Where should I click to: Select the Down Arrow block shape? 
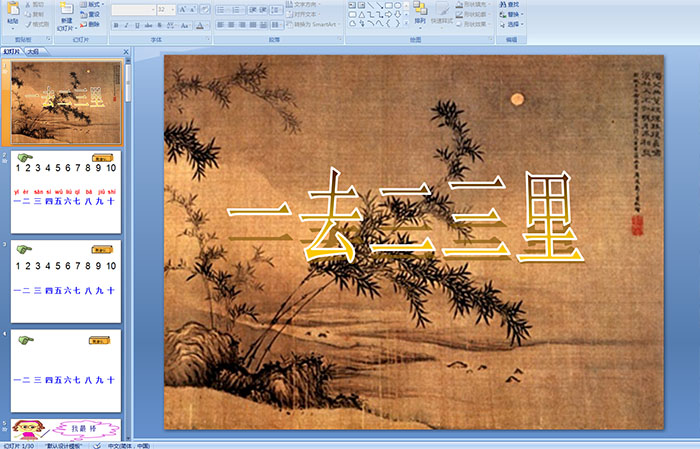coord(397,15)
